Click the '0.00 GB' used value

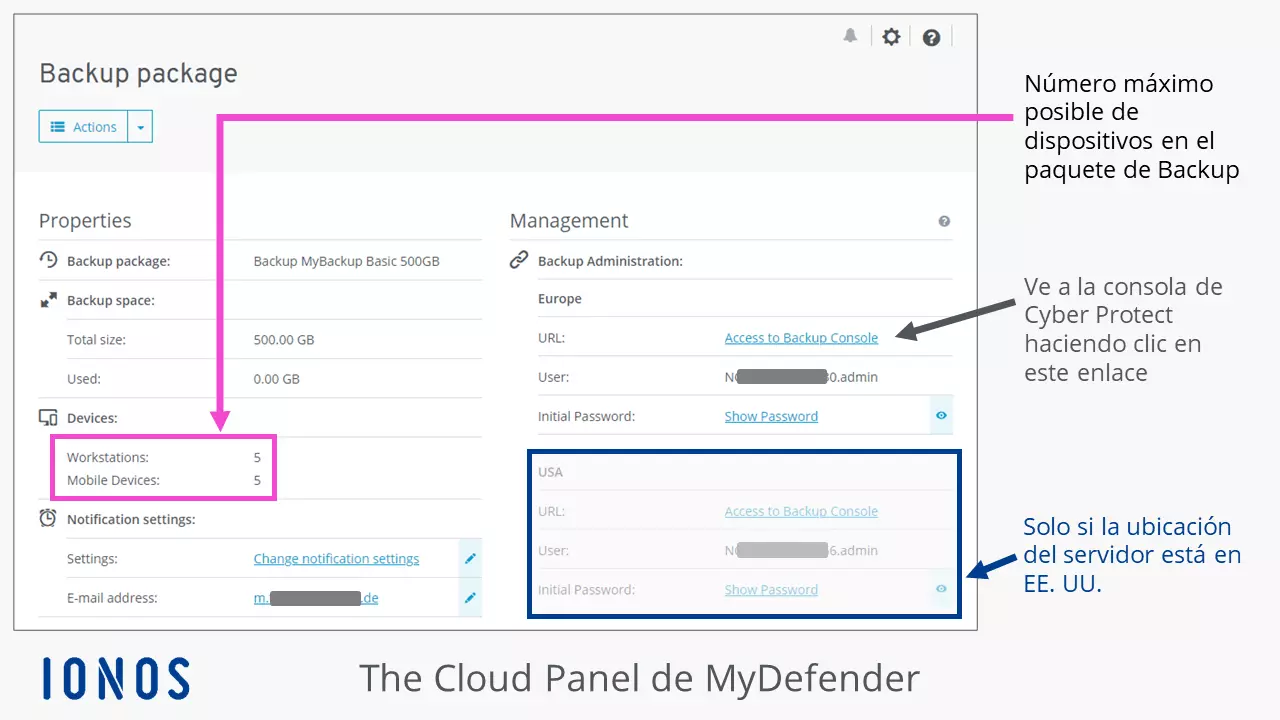tap(277, 379)
